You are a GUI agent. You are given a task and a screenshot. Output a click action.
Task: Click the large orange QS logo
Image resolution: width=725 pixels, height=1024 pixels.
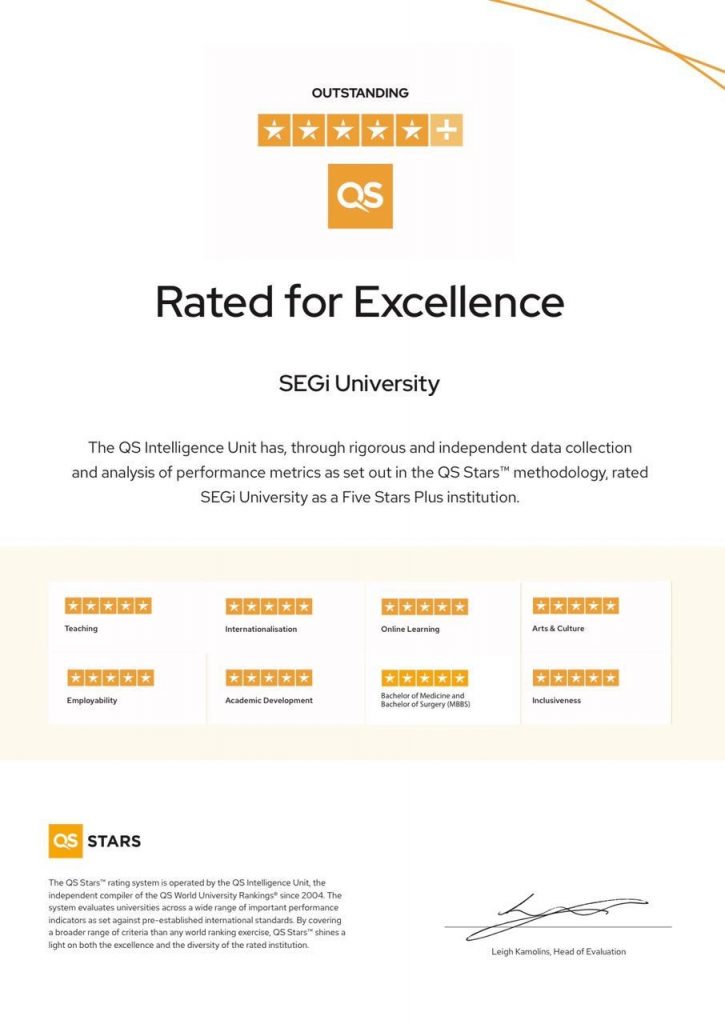pos(360,196)
